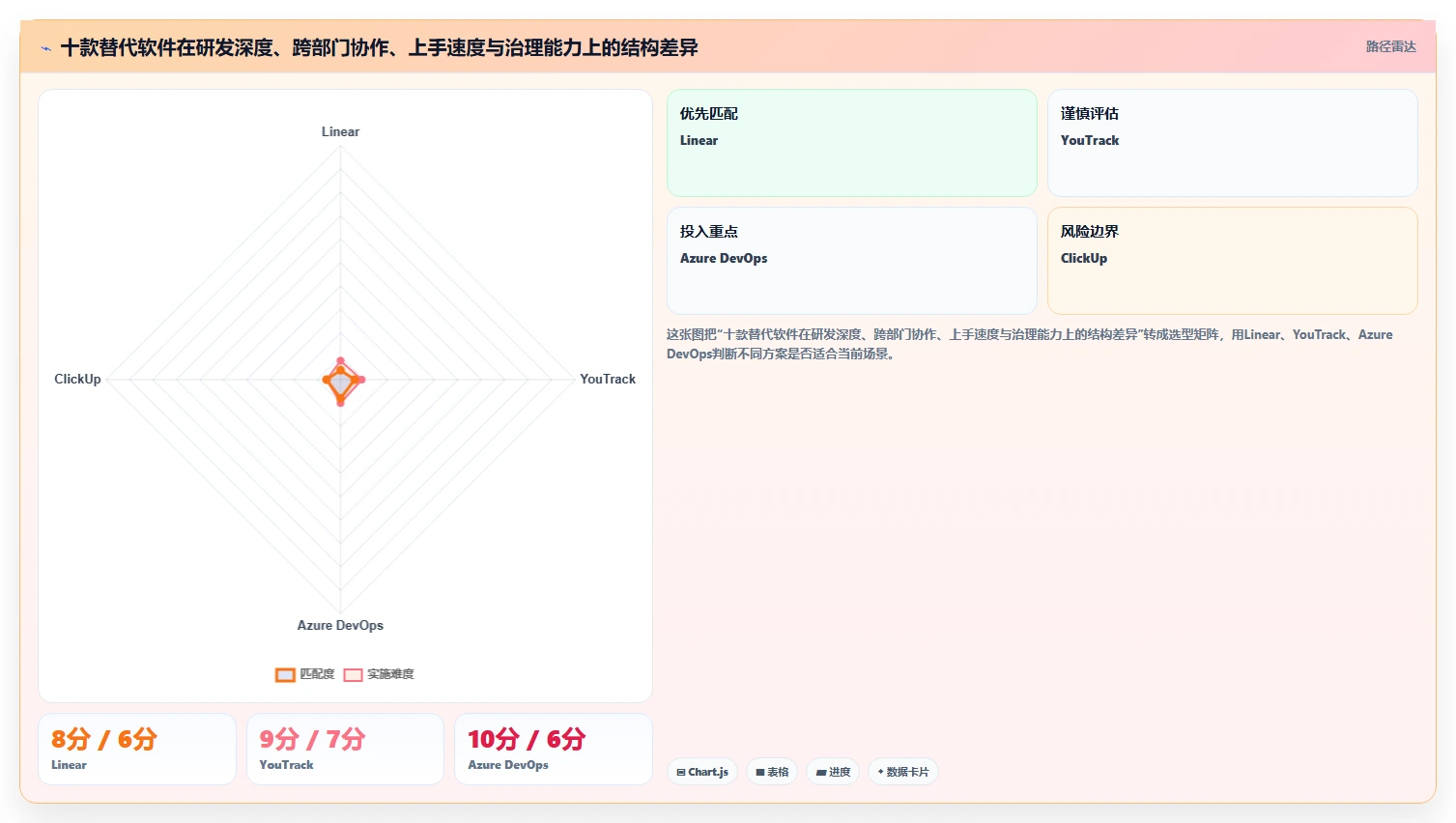The height and width of the screenshot is (823, 1456).
Task: Toggle the 实施难度 legend swatch
Action: point(353,674)
